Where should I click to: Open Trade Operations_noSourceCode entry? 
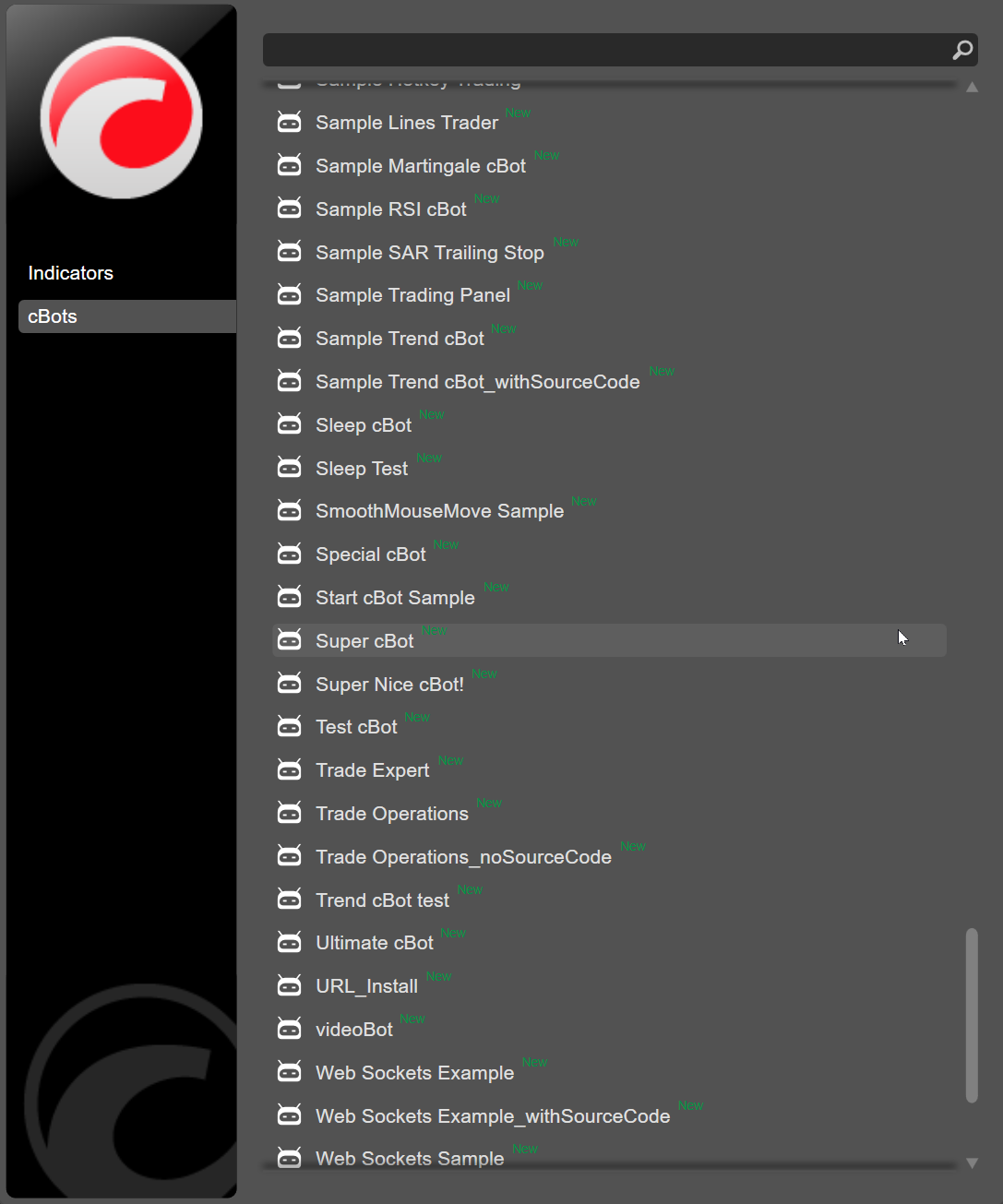[x=463, y=857]
